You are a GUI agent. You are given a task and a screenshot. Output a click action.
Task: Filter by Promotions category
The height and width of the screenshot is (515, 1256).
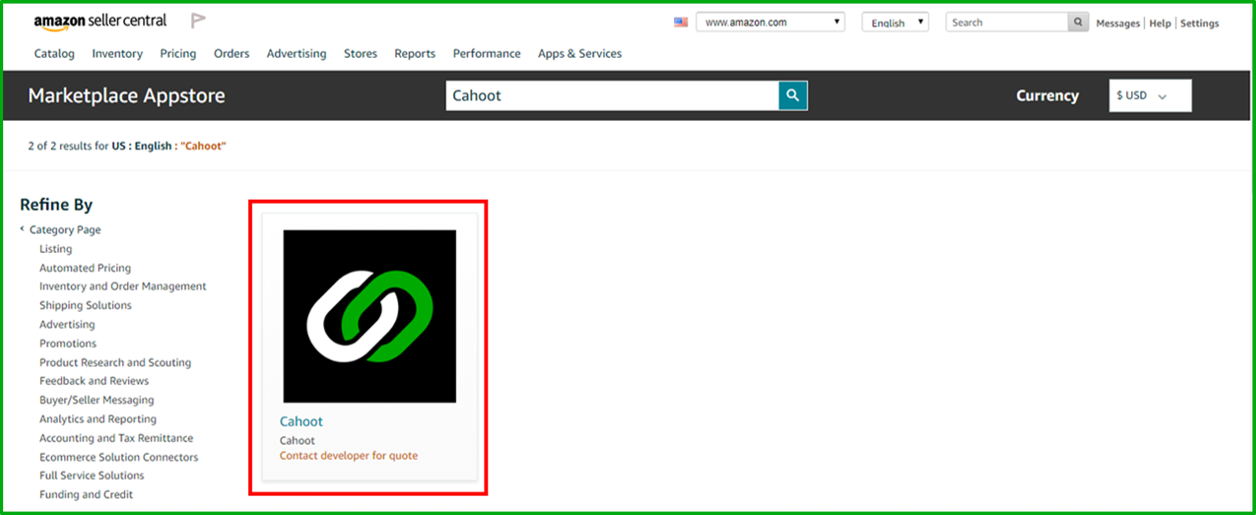click(68, 343)
